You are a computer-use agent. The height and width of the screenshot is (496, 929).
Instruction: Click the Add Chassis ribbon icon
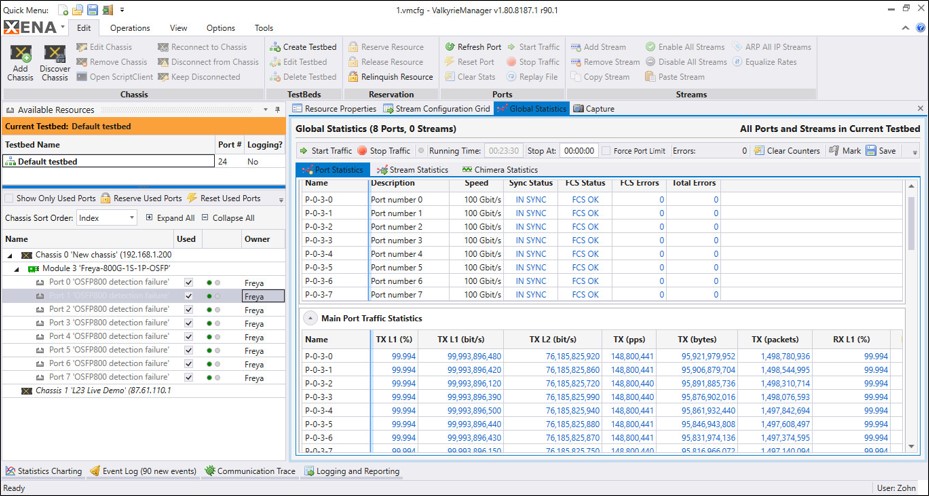tap(21, 63)
